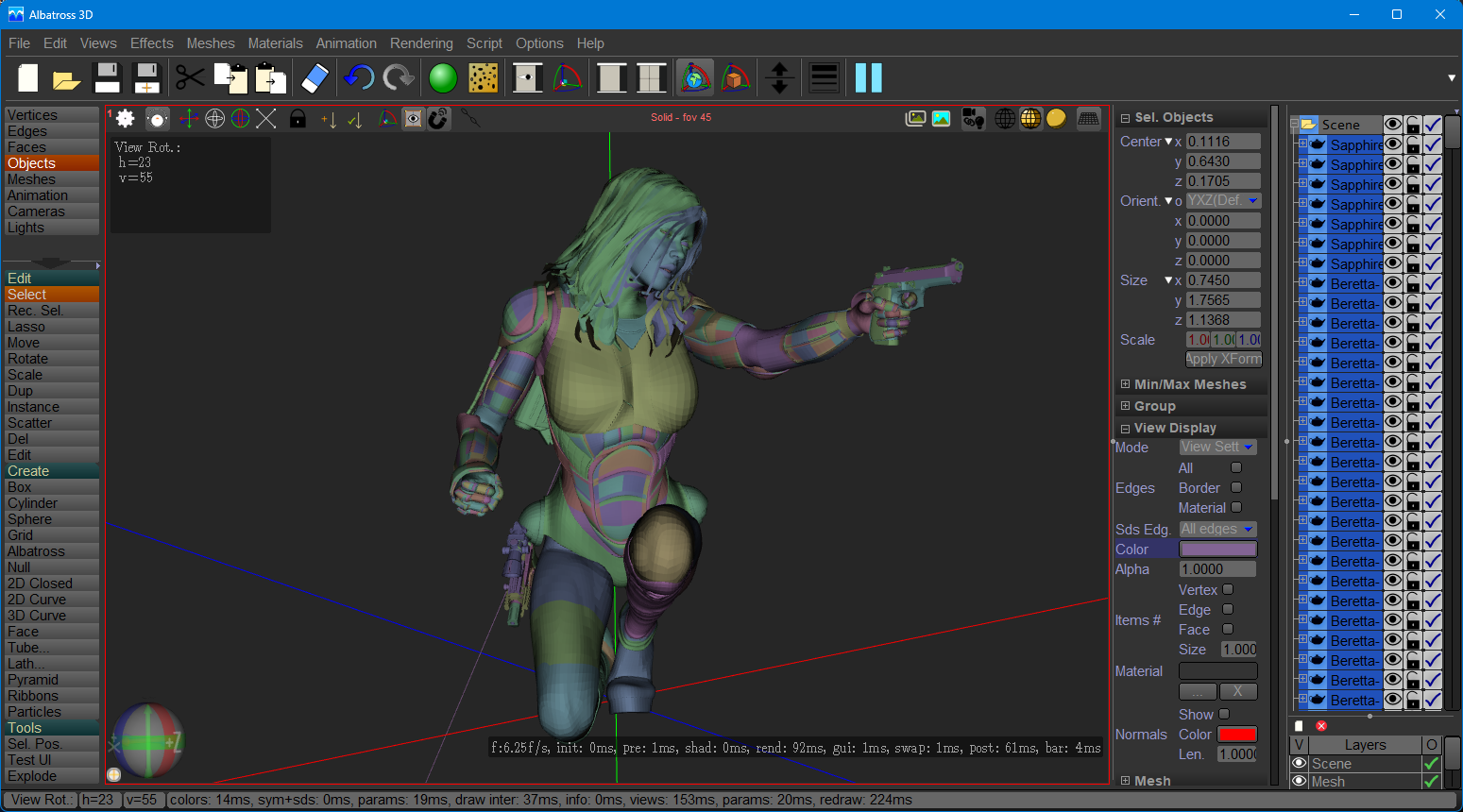Click the gray redo arrow
The height and width of the screenshot is (812, 1463).
coord(399,78)
